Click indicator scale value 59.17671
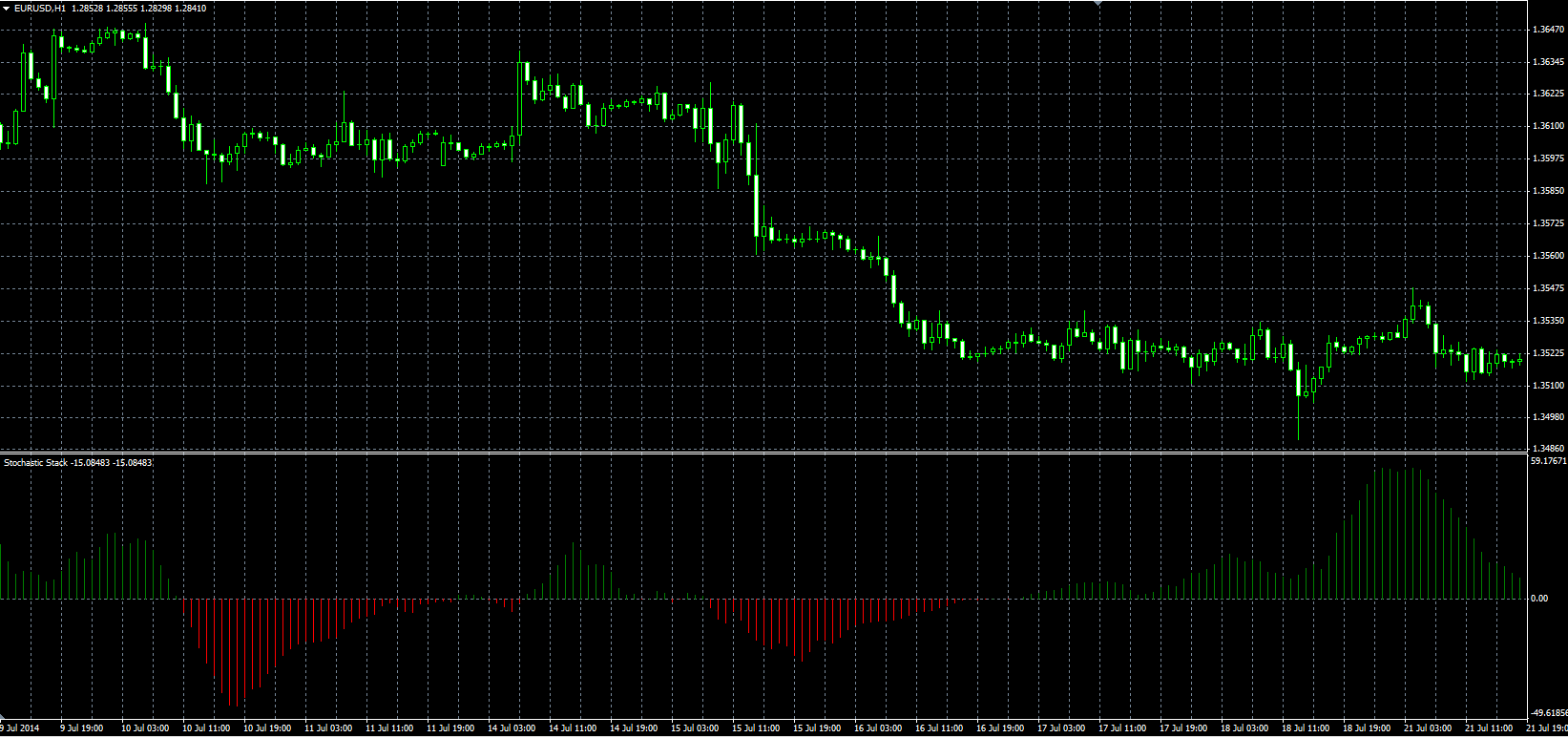Viewport: 1568px width, 738px height. 1548,461
